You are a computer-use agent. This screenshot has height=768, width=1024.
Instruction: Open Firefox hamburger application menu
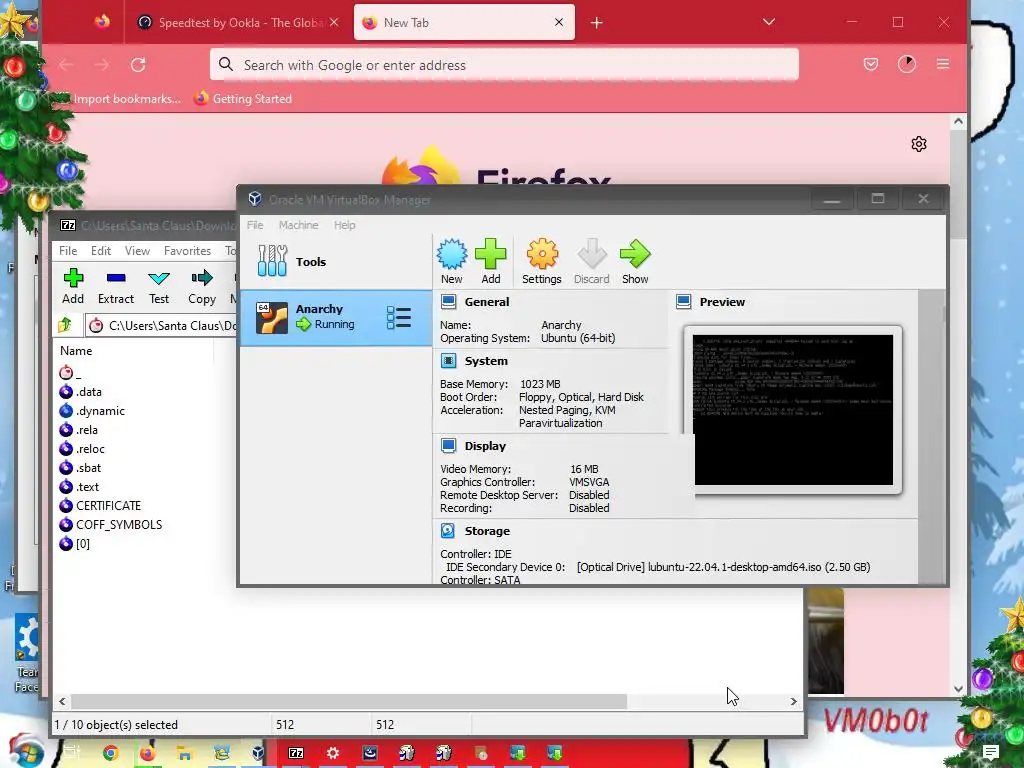point(943,64)
